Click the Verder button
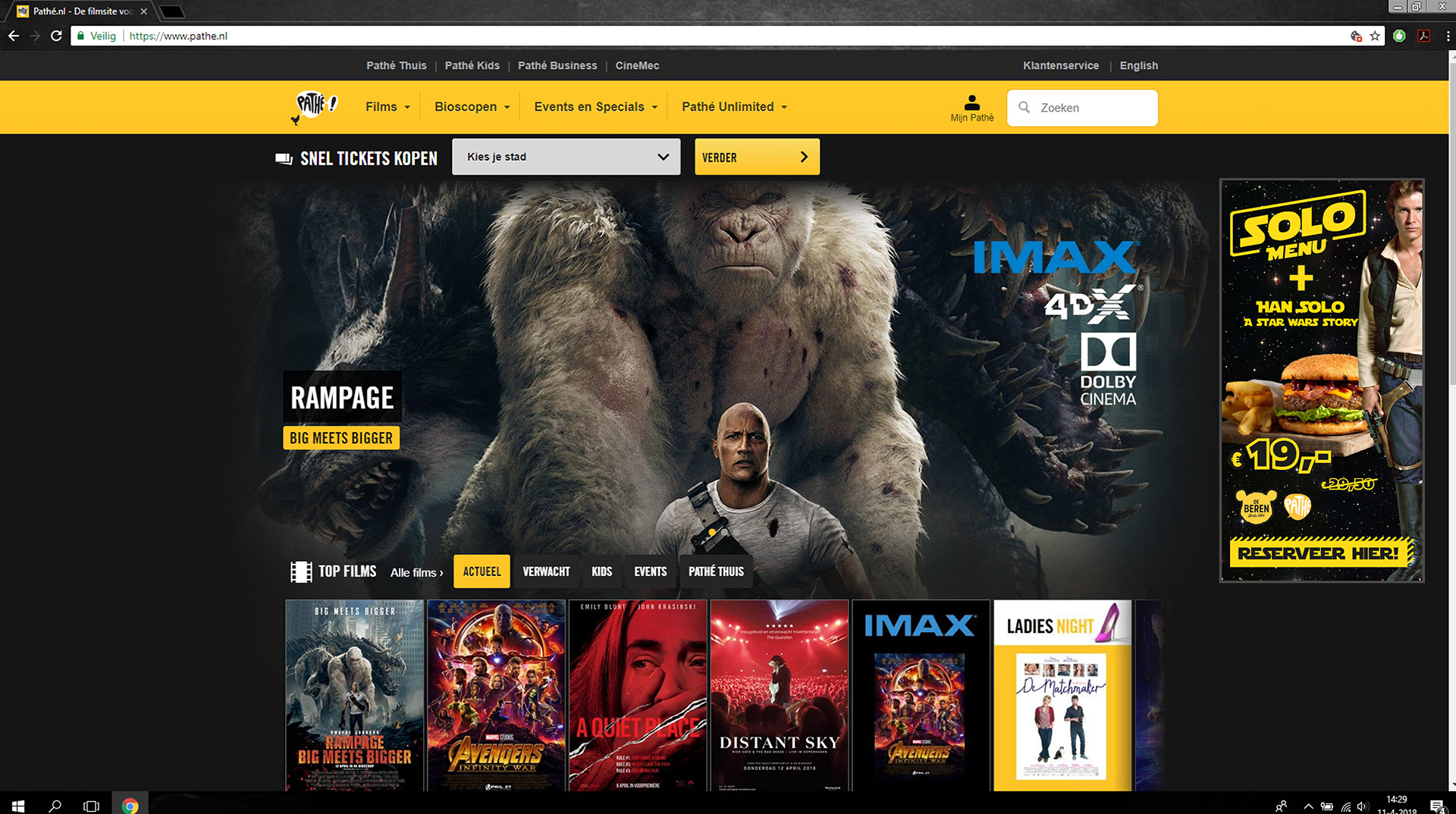The image size is (1456, 814). click(757, 157)
